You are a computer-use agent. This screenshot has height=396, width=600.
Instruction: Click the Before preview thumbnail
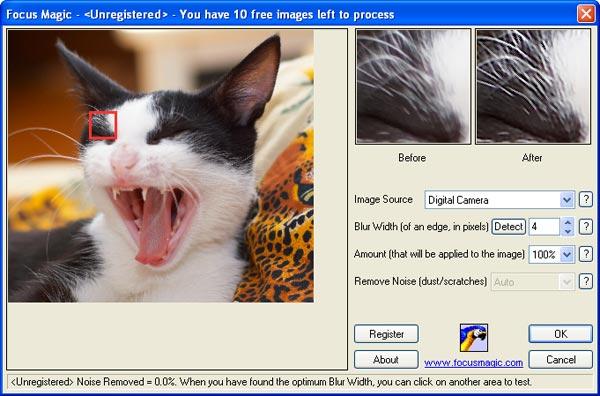(x=413, y=86)
